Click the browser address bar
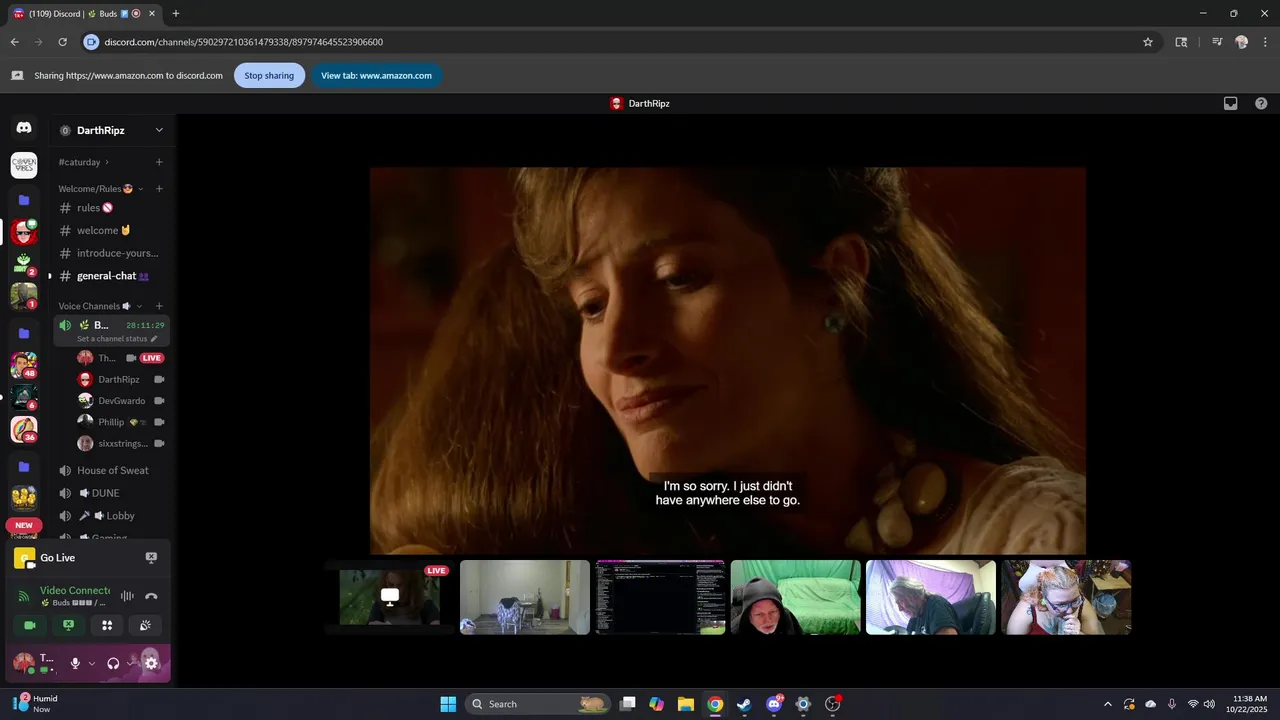Image resolution: width=1280 pixels, height=720 pixels. click(620, 42)
